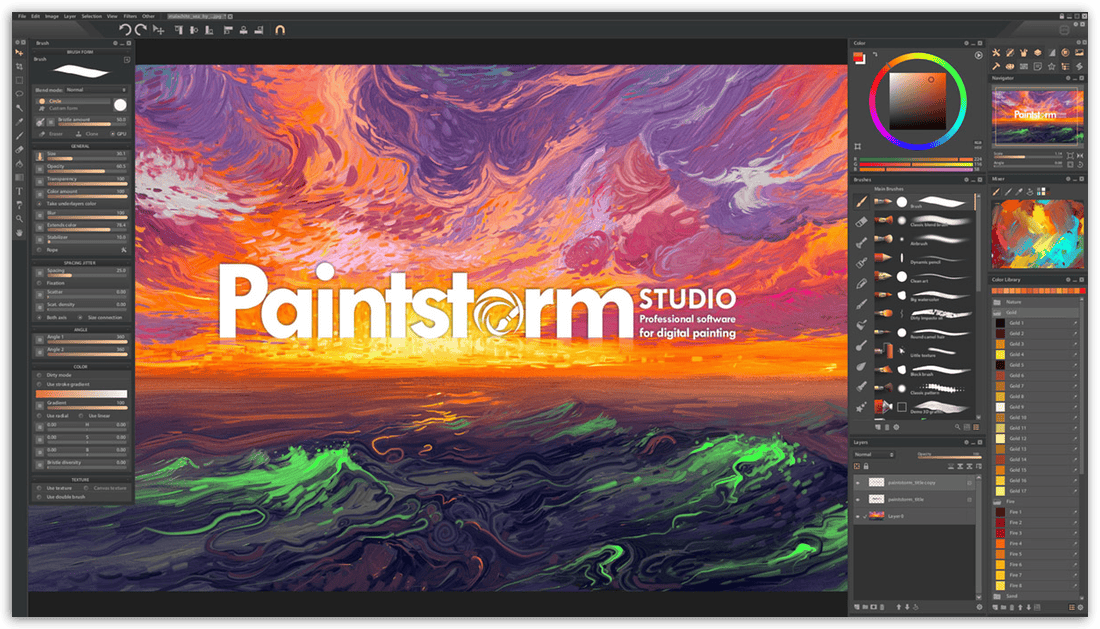Open the layer blend mode Normal dropdown
Image resolution: width=1100 pixels, height=629 pixels.
(874, 454)
